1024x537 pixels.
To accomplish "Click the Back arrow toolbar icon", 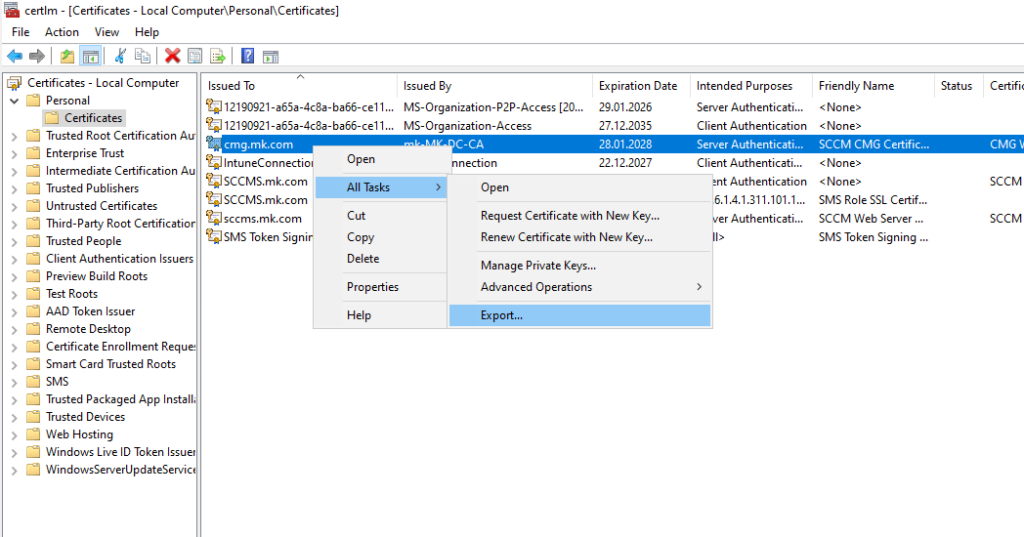I will click(x=15, y=56).
